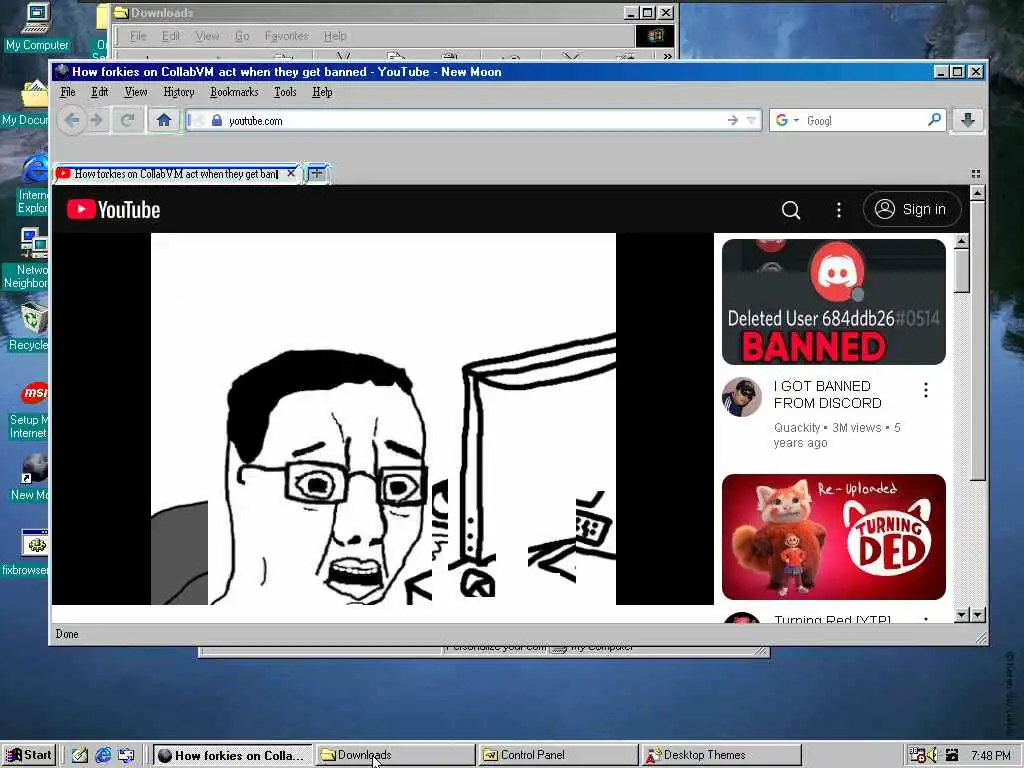The width and height of the screenshot is (1024, 768).
Task: Open Network Neighborhood desktop icon
Action: [26, 258]
